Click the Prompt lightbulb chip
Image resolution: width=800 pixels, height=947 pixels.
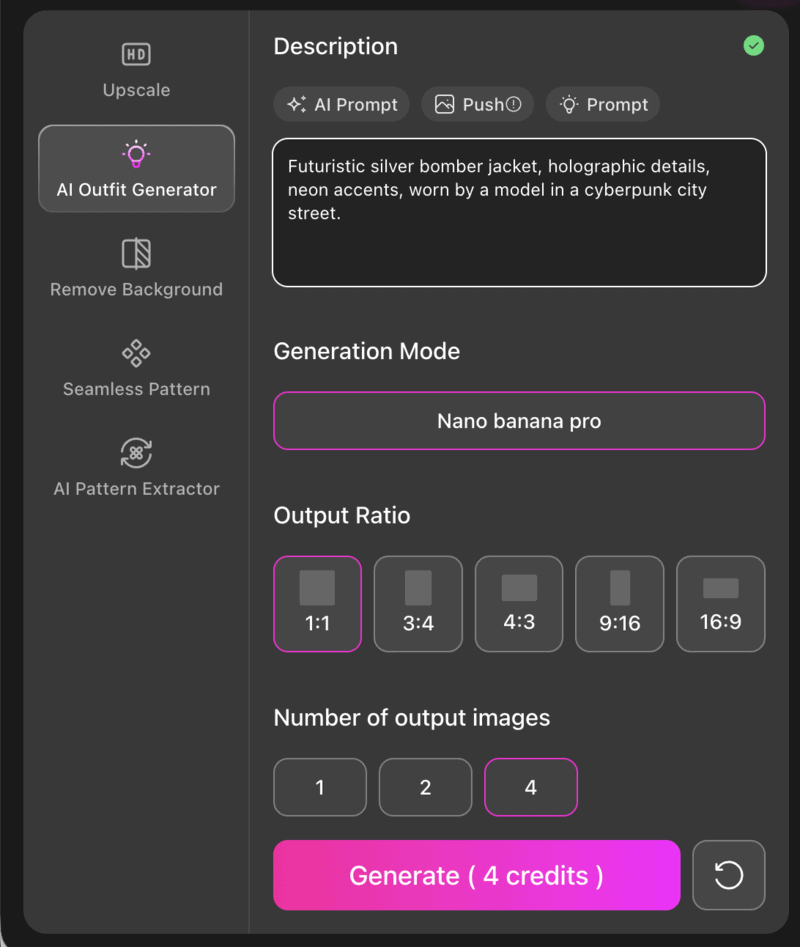pos(602,104)
